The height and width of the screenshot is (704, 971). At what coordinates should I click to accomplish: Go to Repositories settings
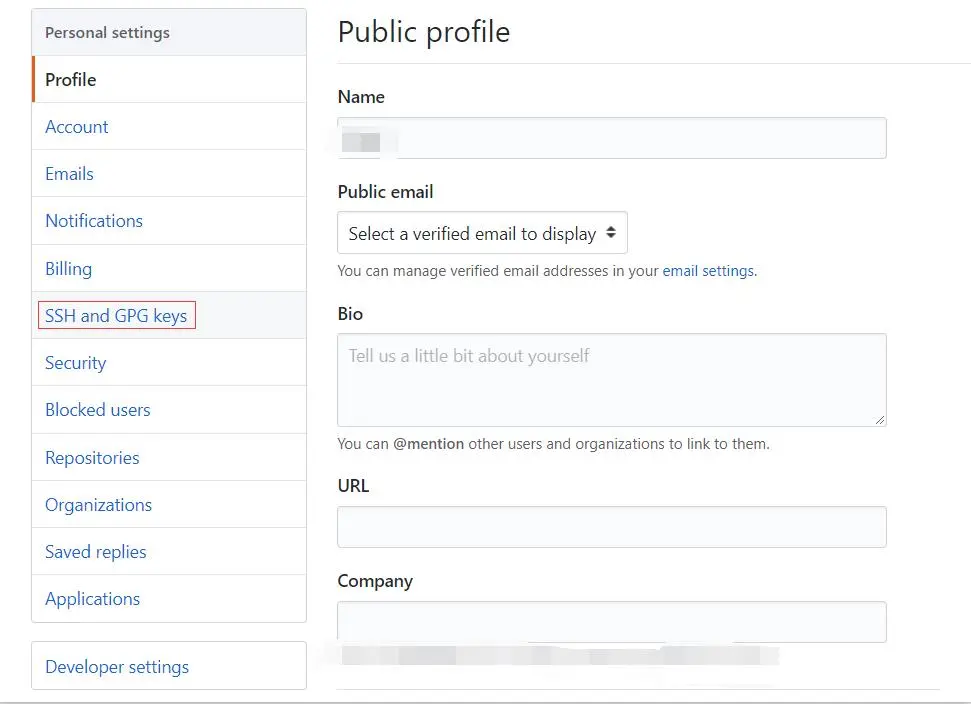[92, 458]
